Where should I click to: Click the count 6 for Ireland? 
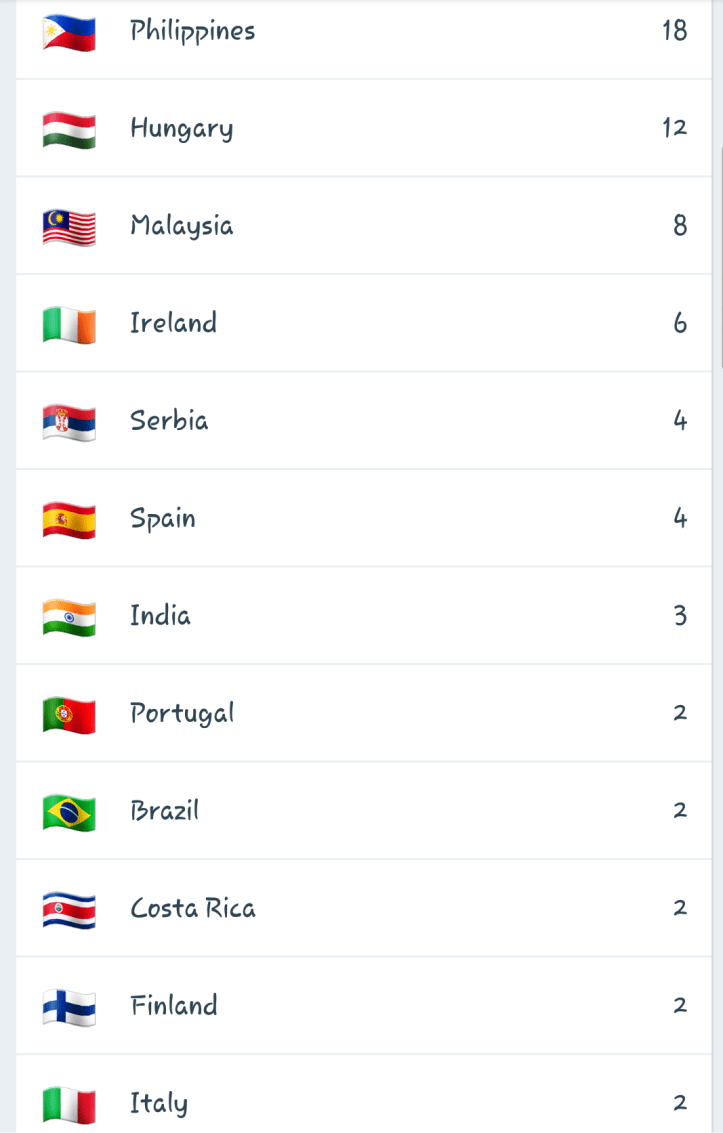pos(680,323)
